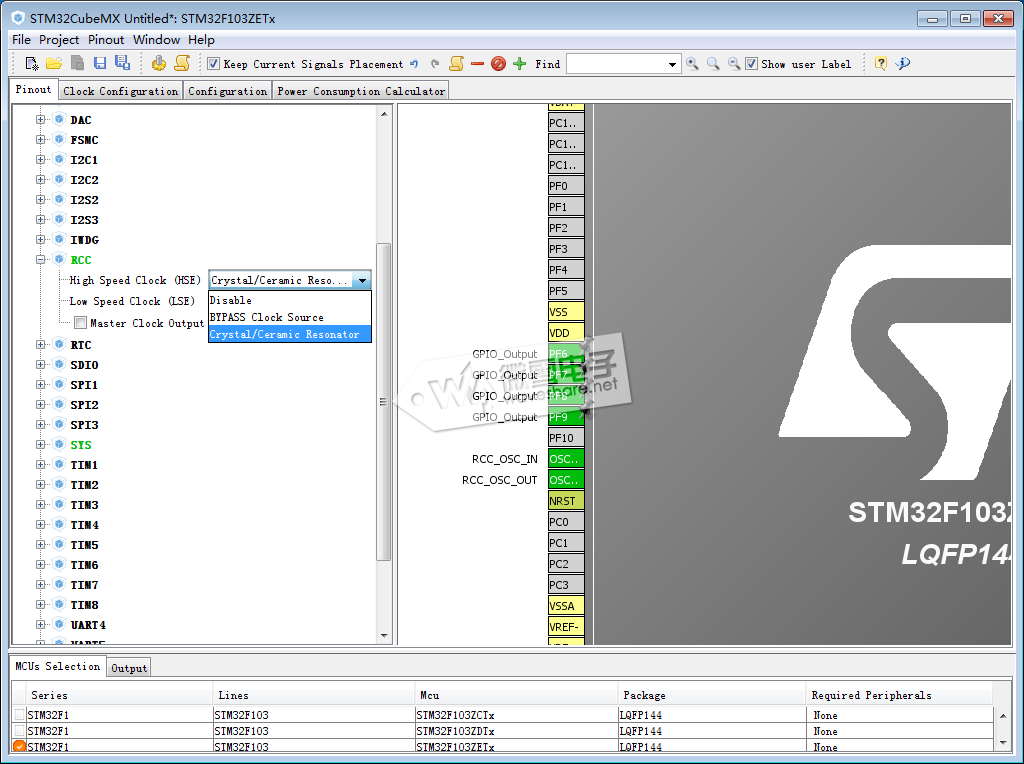Screen dimensions: 1024x764
Task: Open the Find combo box dropdown arrow
Action: pyautogui.click(x=672, y=64)
